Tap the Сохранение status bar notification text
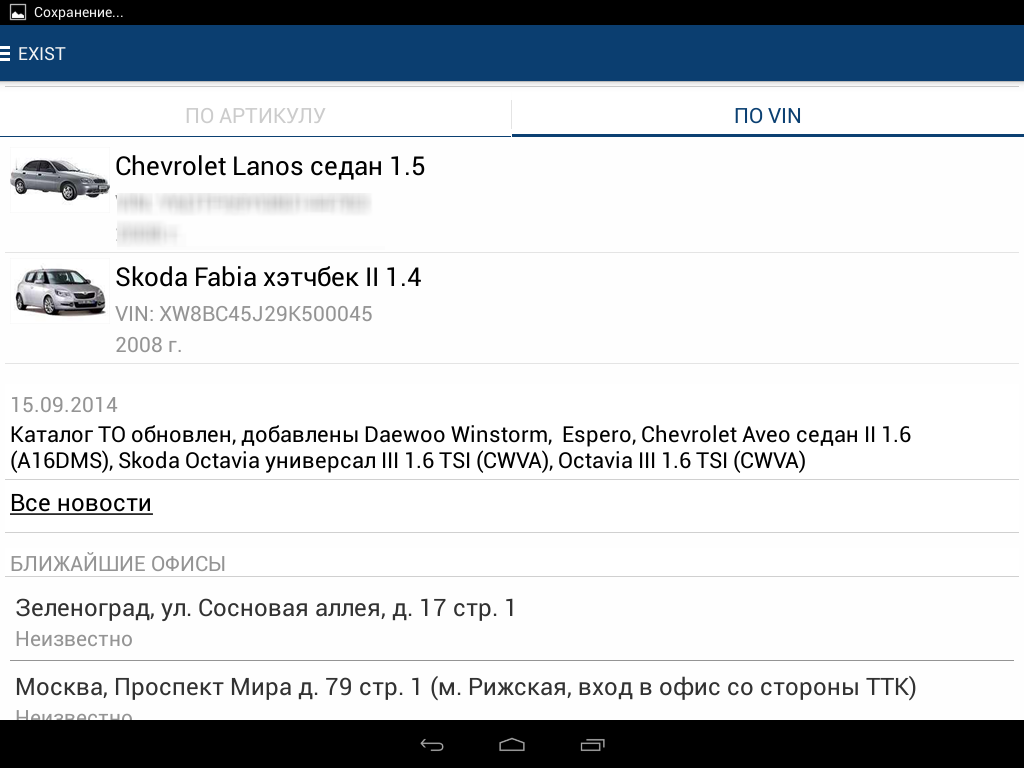 pos(79,13)
